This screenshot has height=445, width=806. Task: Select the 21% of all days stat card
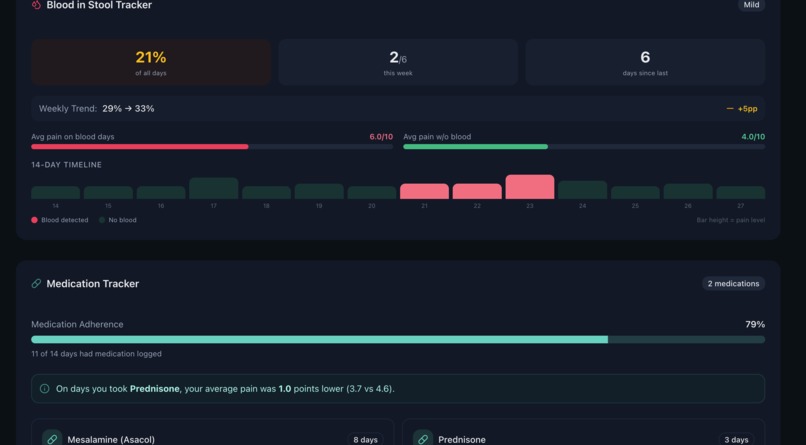(x=151, y=62)
